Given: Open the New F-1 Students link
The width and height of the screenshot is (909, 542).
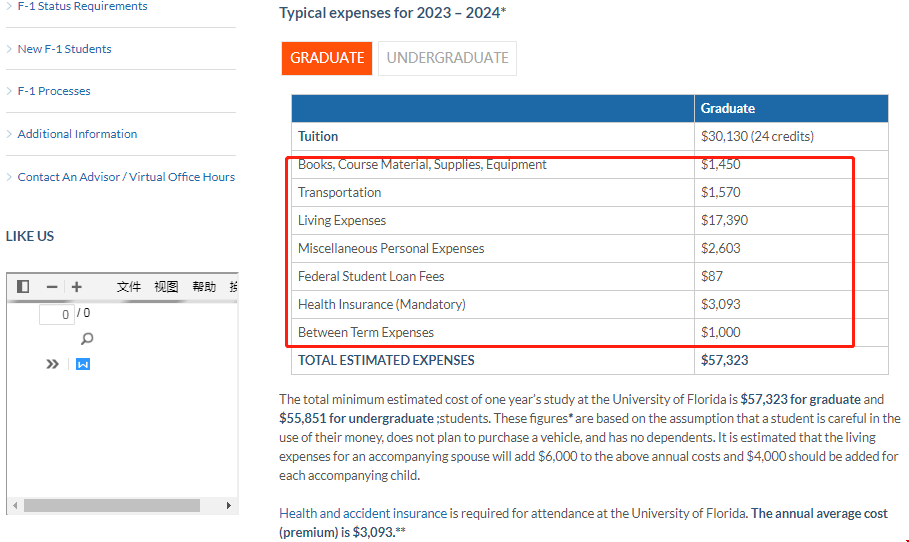Looking at the screenshot, I should tap(64, 49).
